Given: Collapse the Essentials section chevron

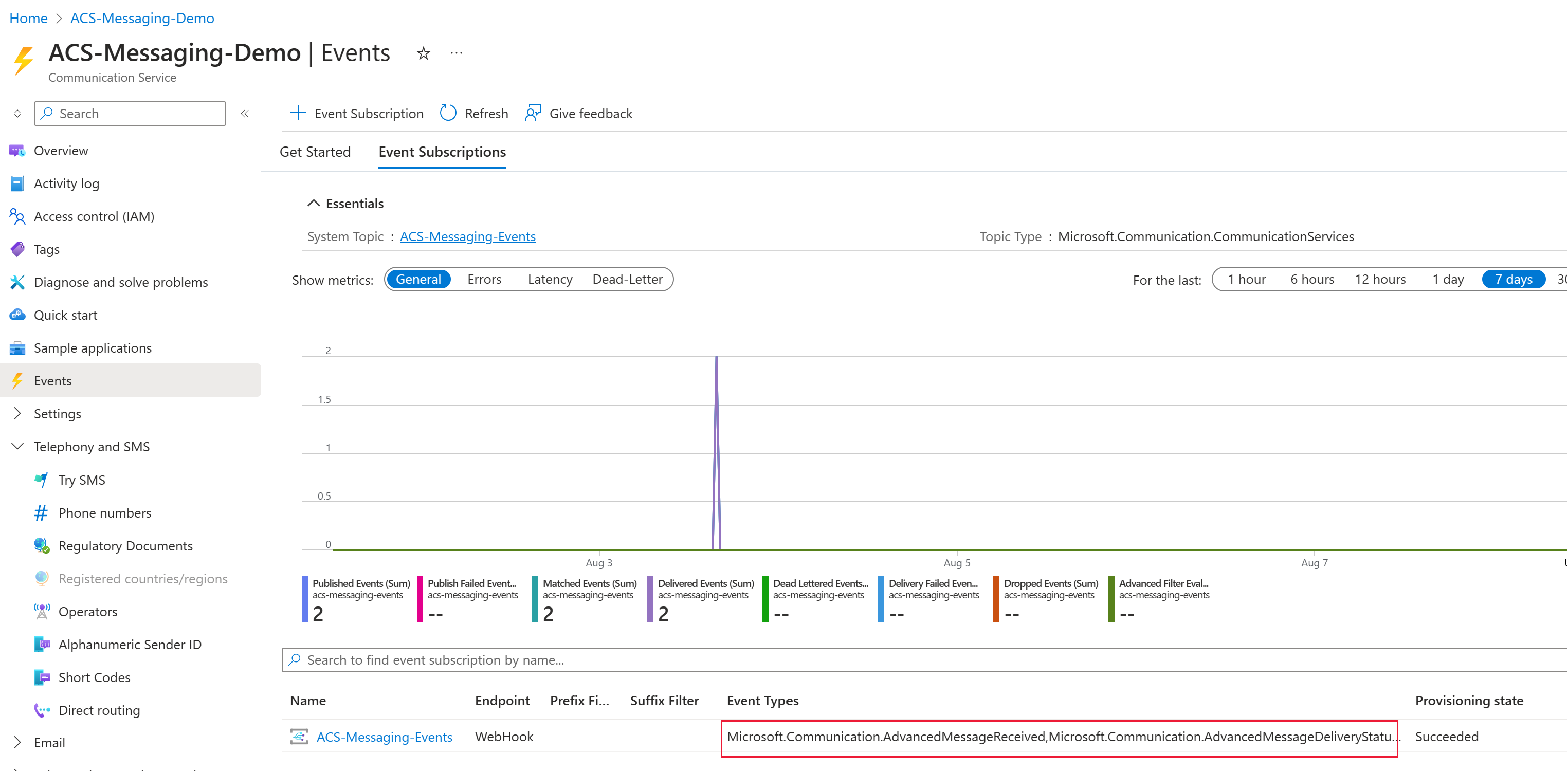Looking at the screenshot, I should tap(314, 203).
